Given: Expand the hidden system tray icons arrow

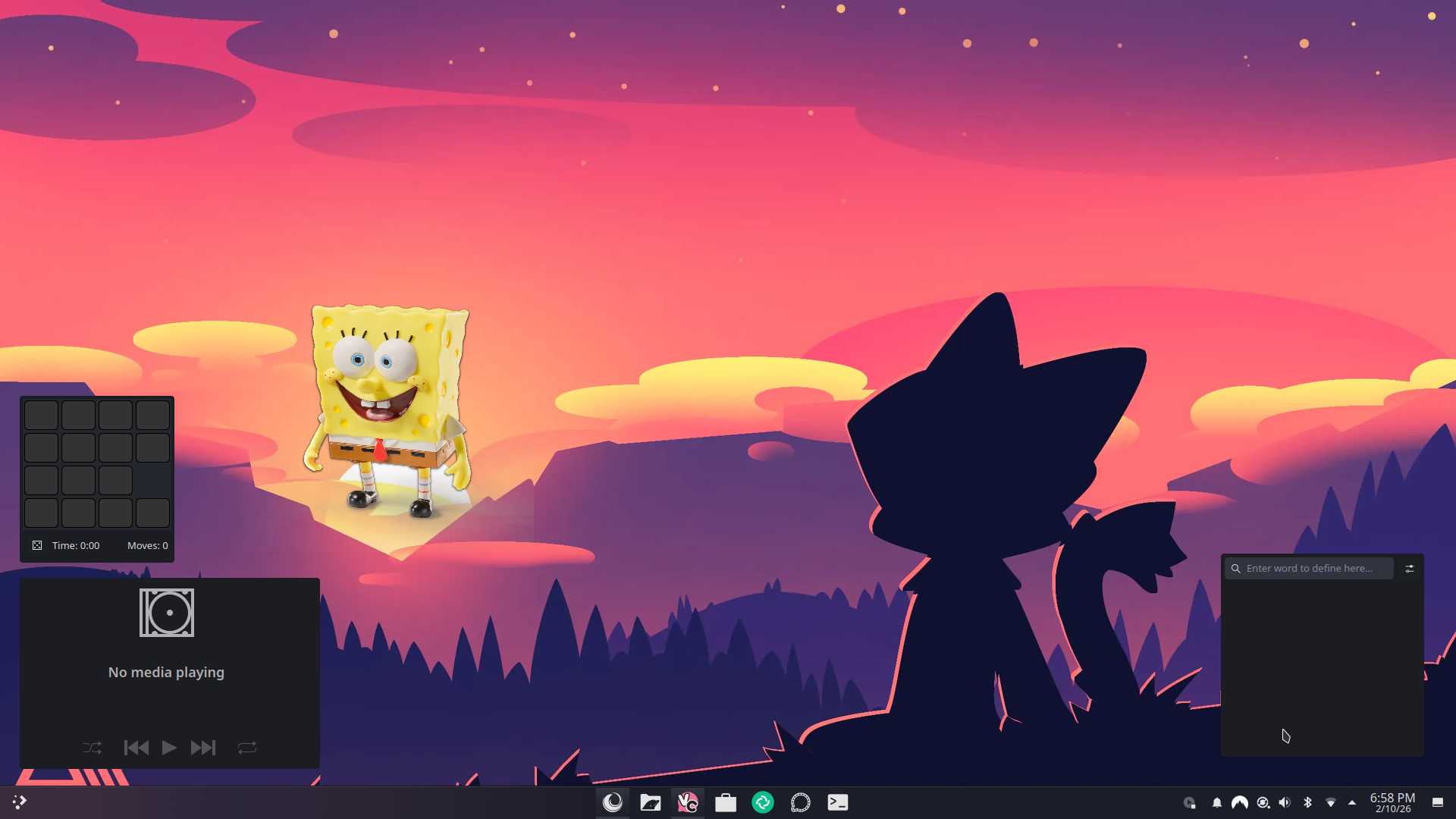Looking at the screenshot, I should point(1352,802).
